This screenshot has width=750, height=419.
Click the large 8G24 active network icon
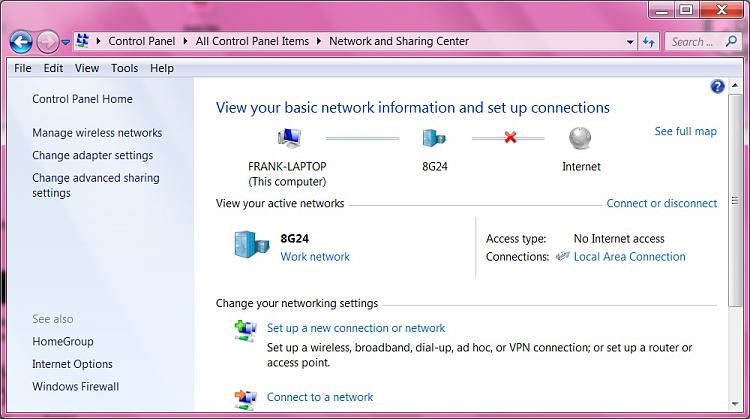(252, 244)
